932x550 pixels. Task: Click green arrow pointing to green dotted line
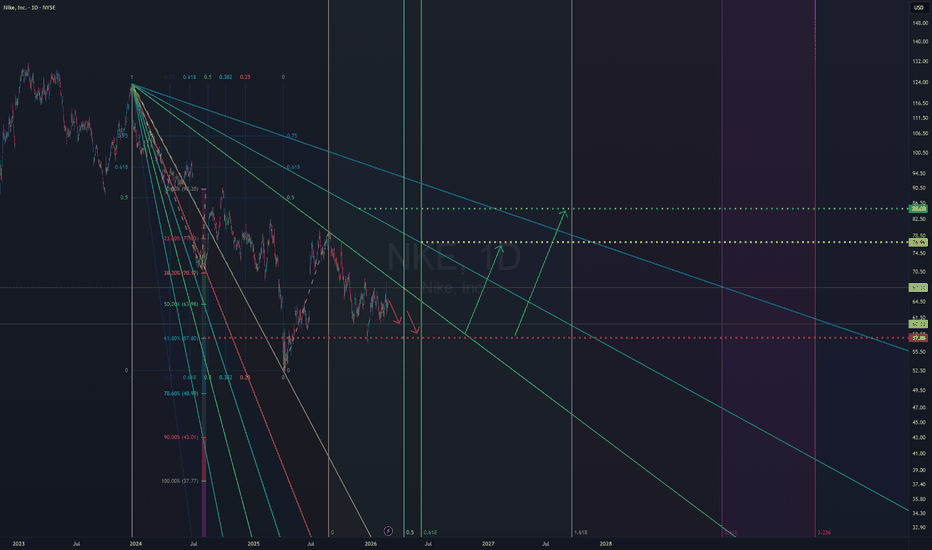(x=541, y=272)
